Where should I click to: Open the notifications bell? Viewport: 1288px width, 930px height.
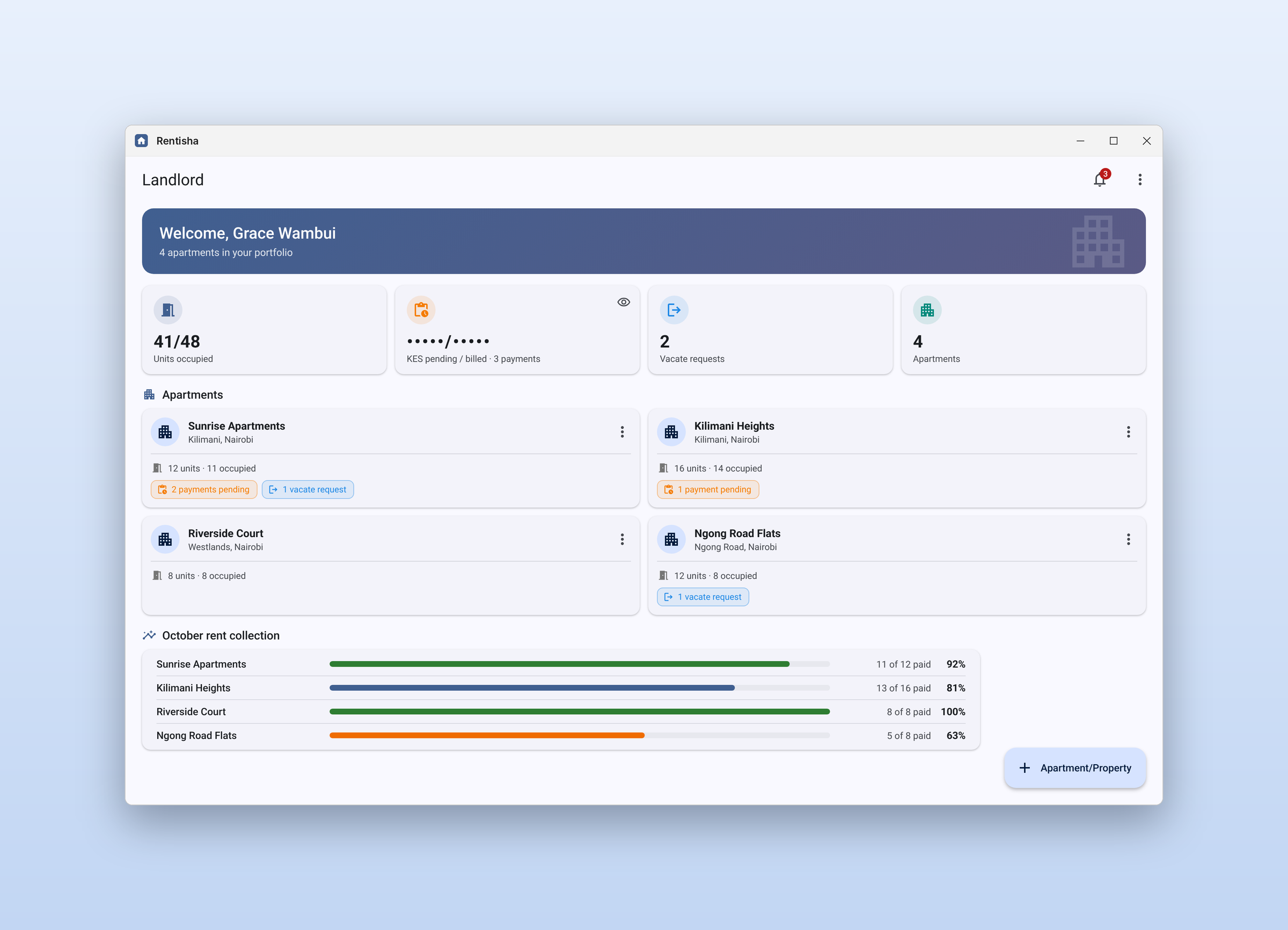click(1100, 180)
